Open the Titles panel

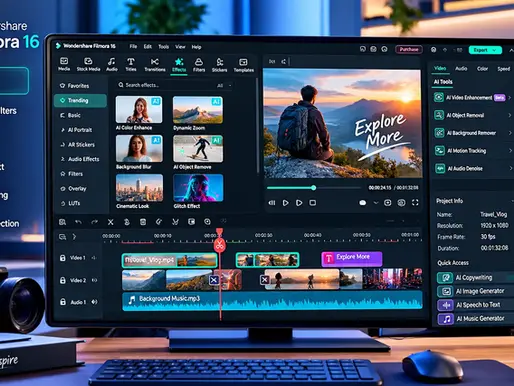tap(131, 64)
